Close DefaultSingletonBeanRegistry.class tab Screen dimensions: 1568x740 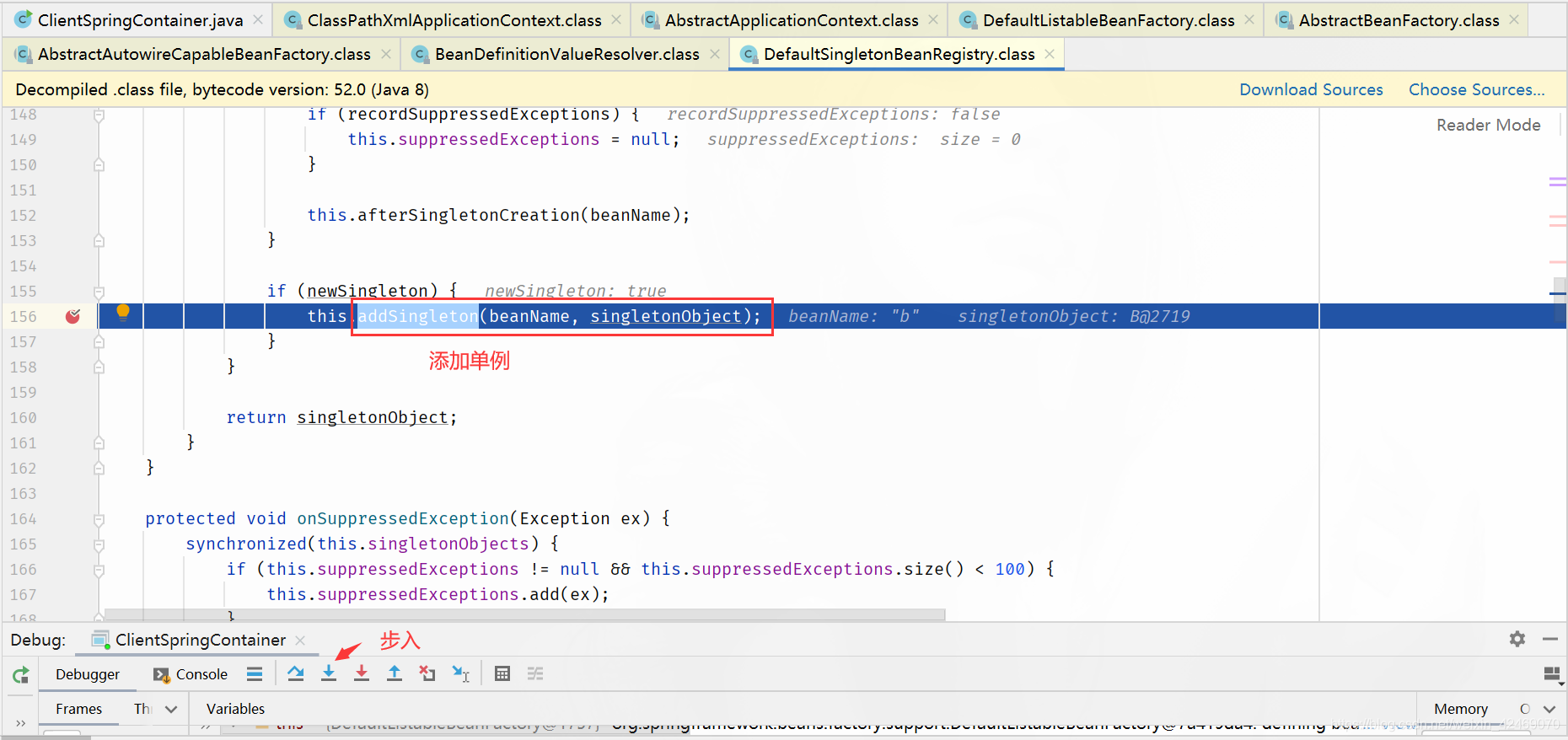(1050, 54)
